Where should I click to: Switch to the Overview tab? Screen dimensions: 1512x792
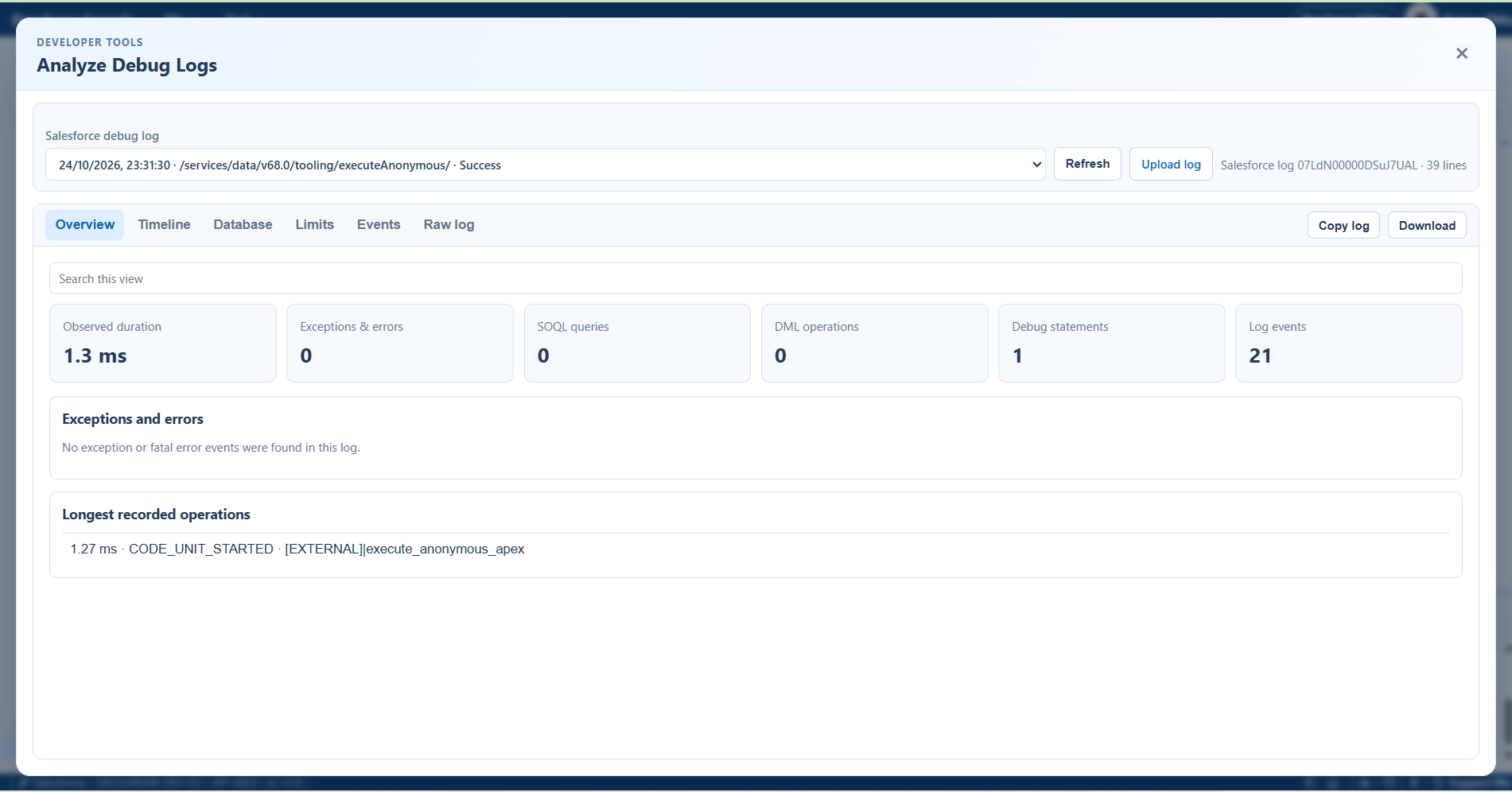pyautogui.click(x=84, y=224)
